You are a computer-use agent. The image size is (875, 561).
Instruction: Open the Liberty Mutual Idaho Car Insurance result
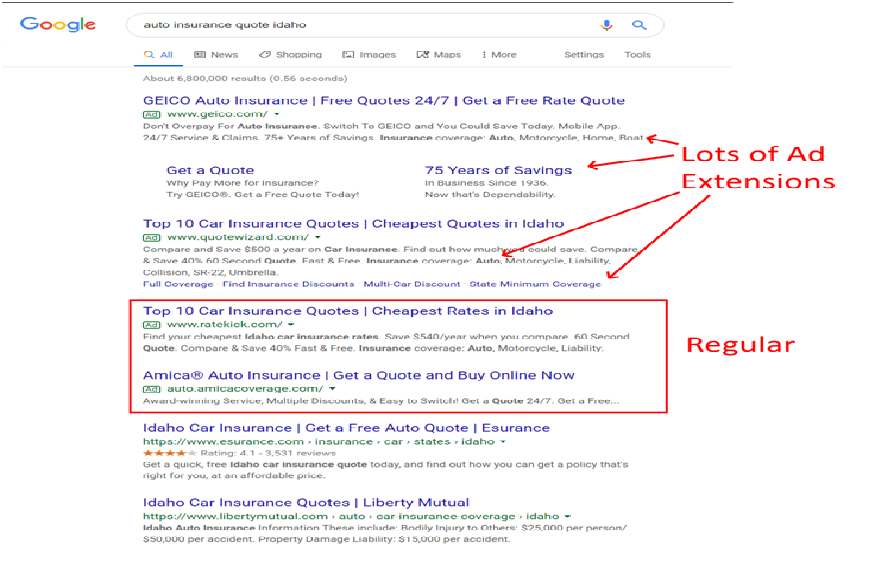click(x=306, y=503)
